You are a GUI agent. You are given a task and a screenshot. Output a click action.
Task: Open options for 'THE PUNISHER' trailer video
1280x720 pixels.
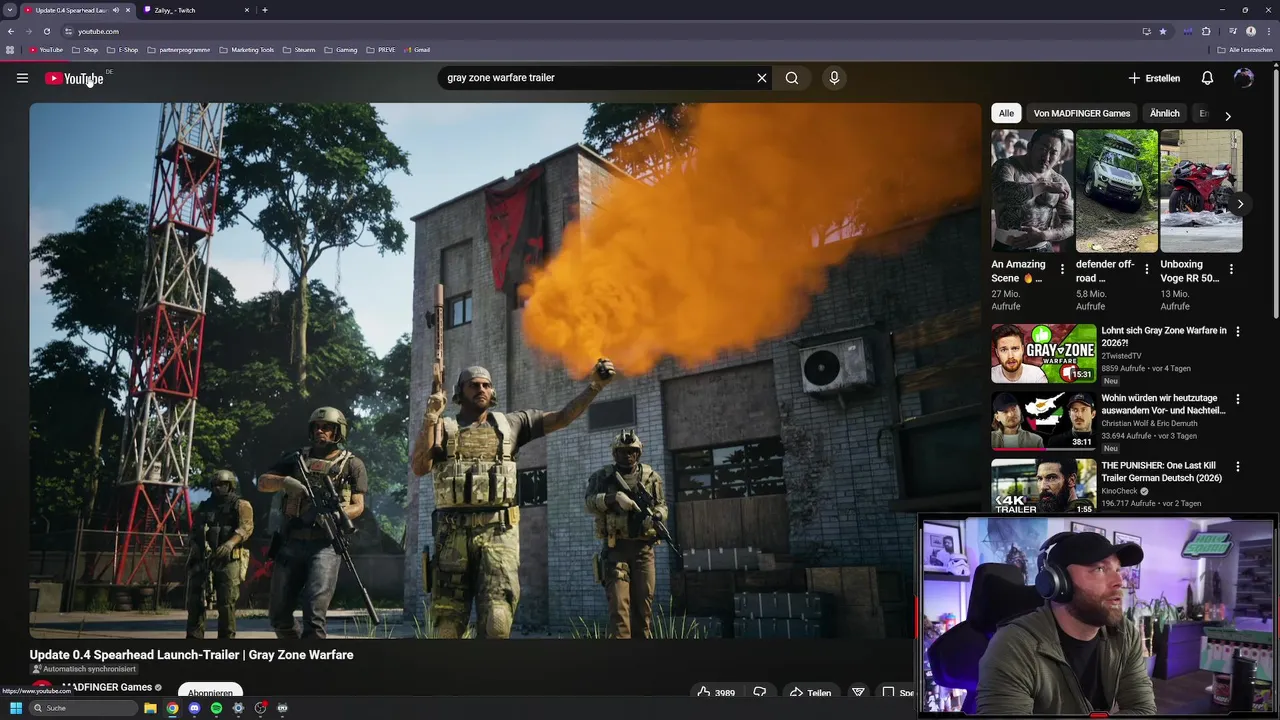pos(1238,467)
